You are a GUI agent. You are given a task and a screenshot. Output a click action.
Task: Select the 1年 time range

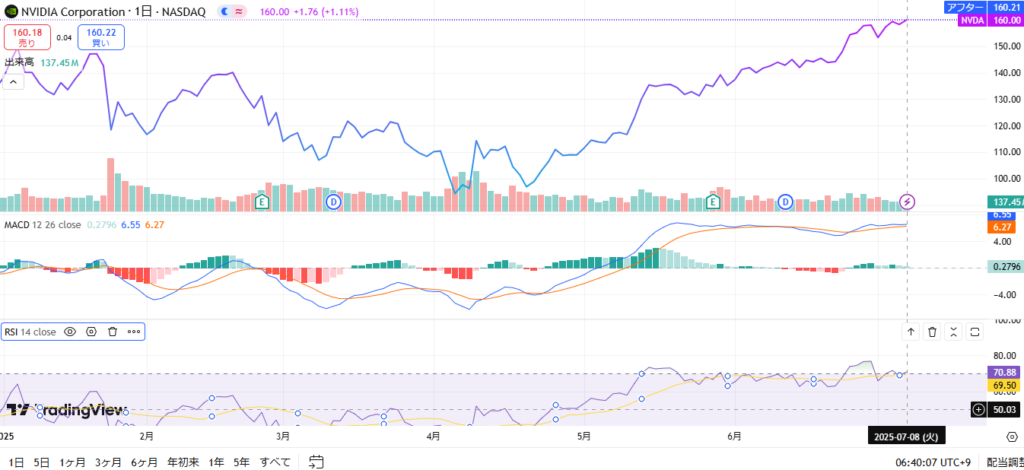click(x=216, y=462)
